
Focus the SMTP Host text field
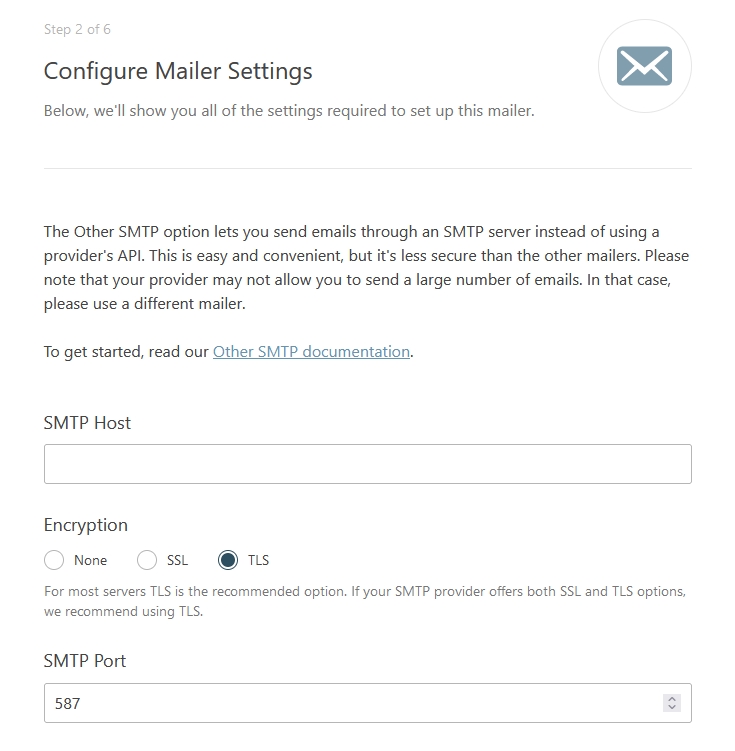pos(368,464)
